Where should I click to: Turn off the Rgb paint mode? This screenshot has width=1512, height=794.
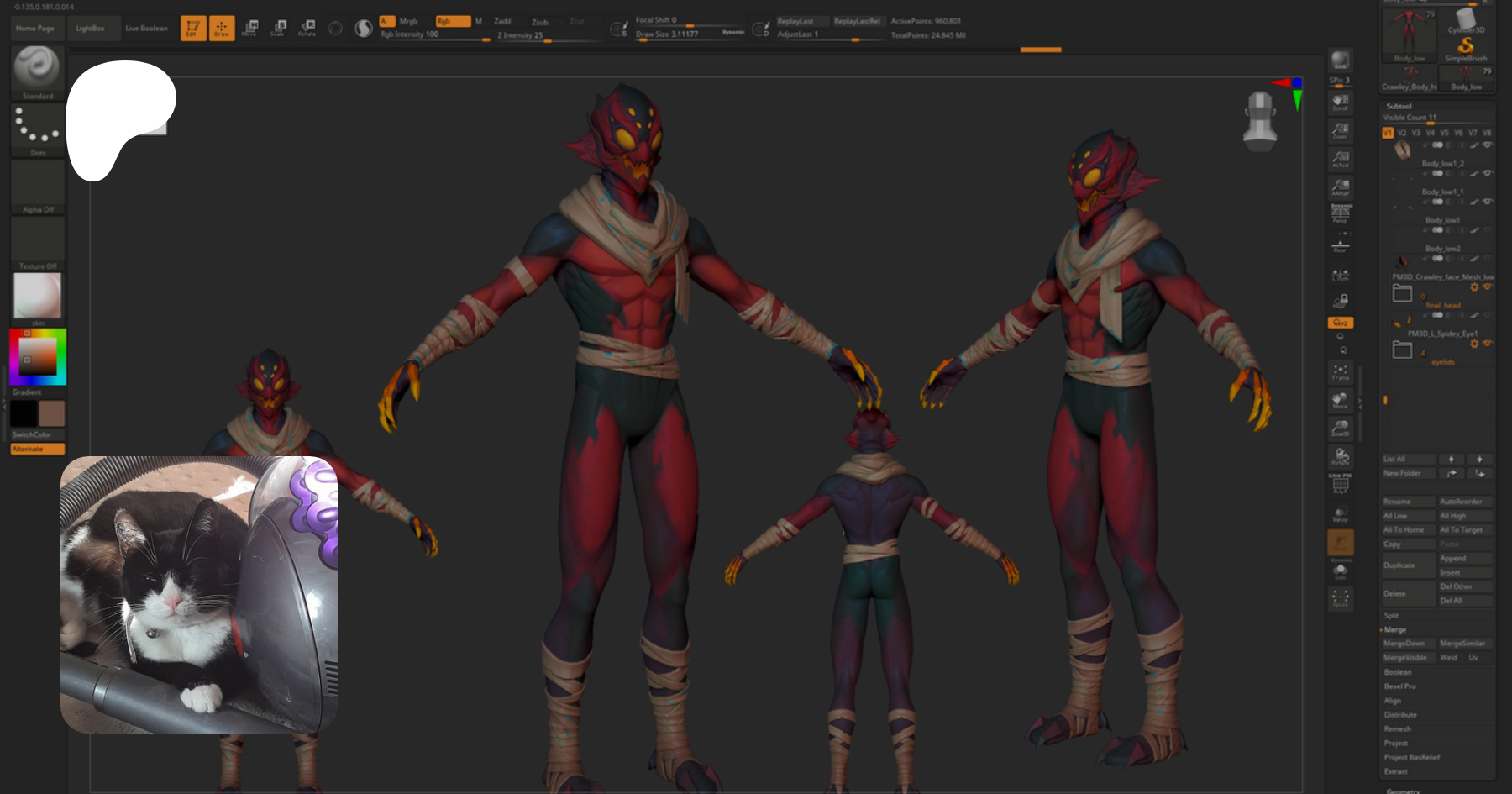point(452,21)
